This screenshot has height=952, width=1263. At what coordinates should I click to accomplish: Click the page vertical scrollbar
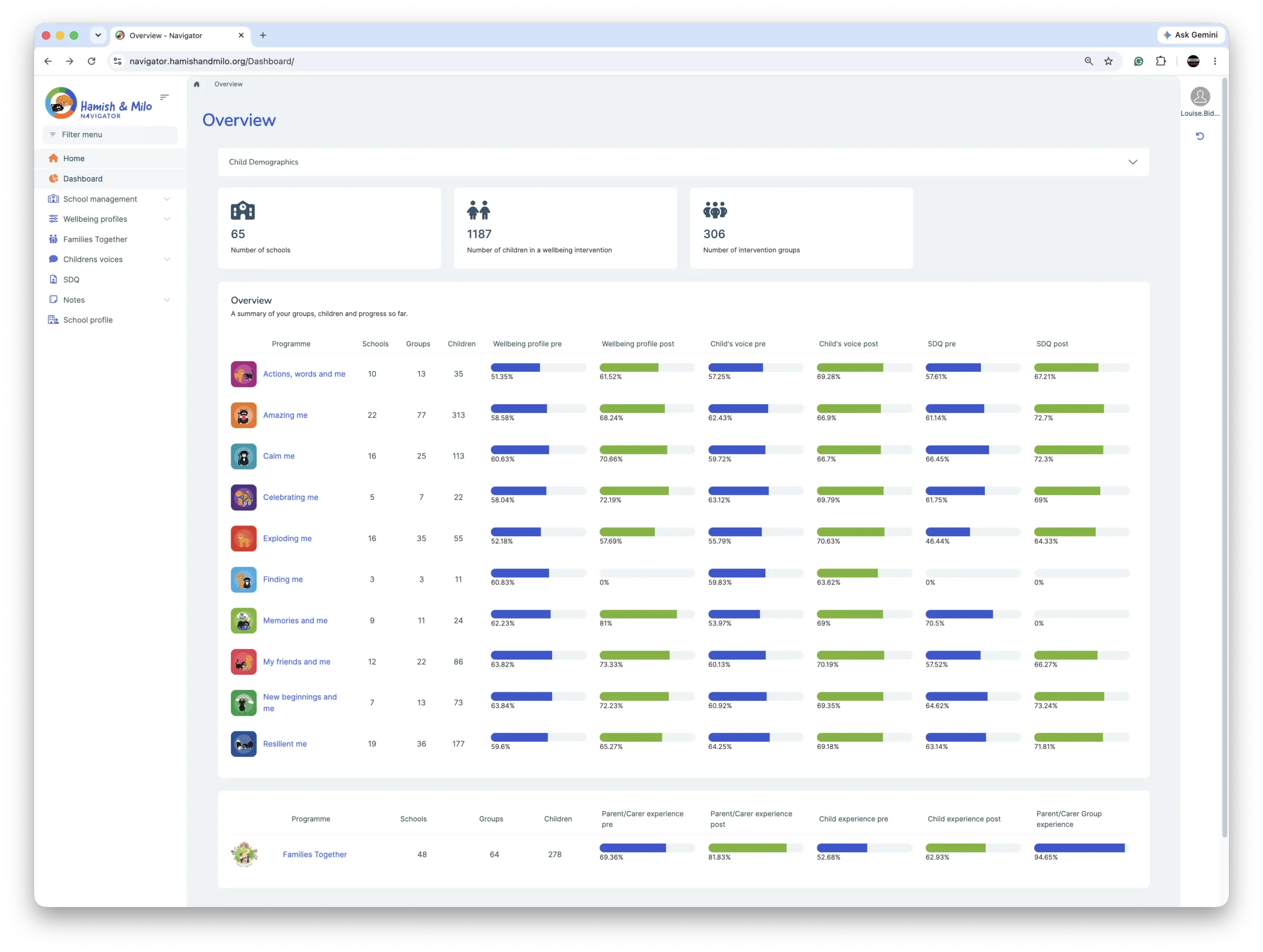[1225, 457]
